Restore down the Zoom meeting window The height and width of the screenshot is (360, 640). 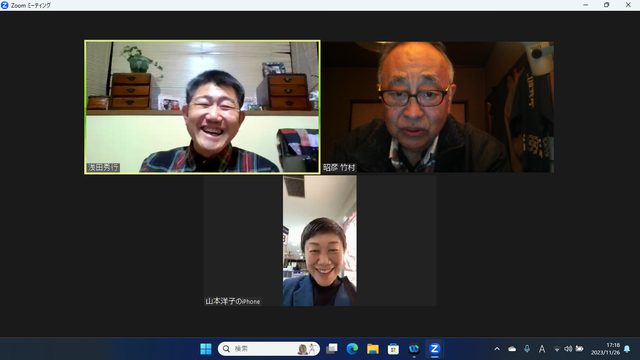[607, 5]
